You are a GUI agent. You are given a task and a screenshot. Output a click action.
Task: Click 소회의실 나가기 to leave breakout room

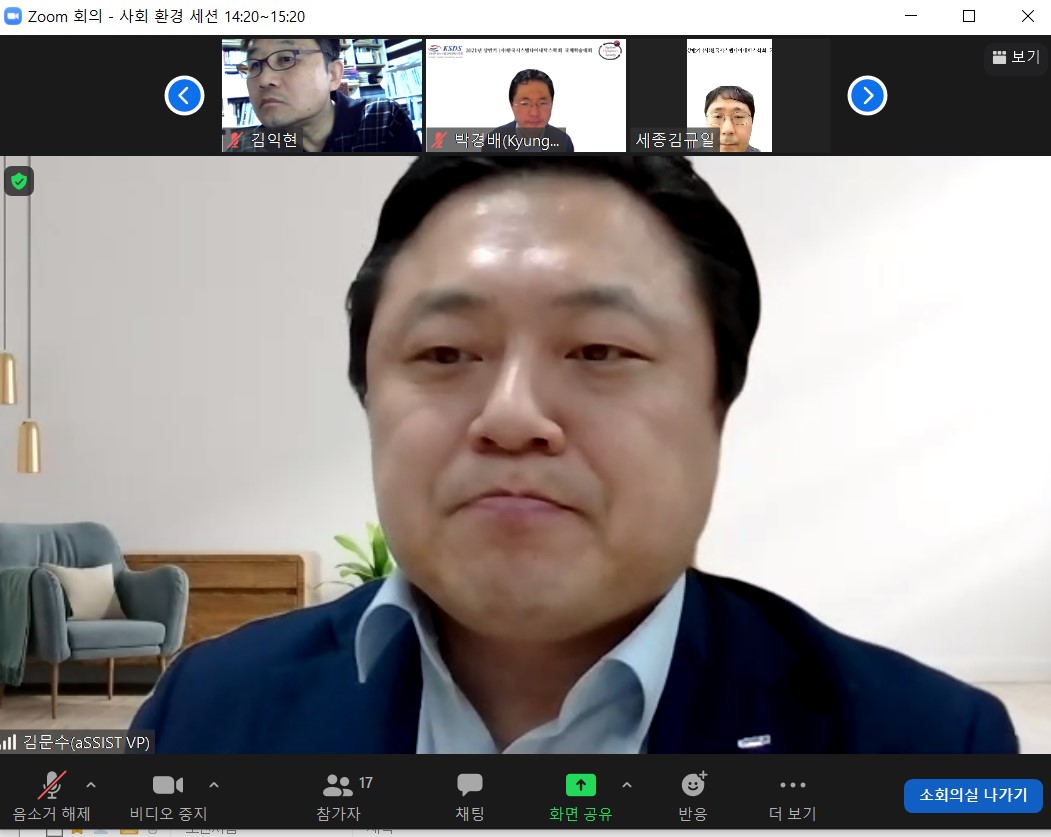(x=972, y=795)
